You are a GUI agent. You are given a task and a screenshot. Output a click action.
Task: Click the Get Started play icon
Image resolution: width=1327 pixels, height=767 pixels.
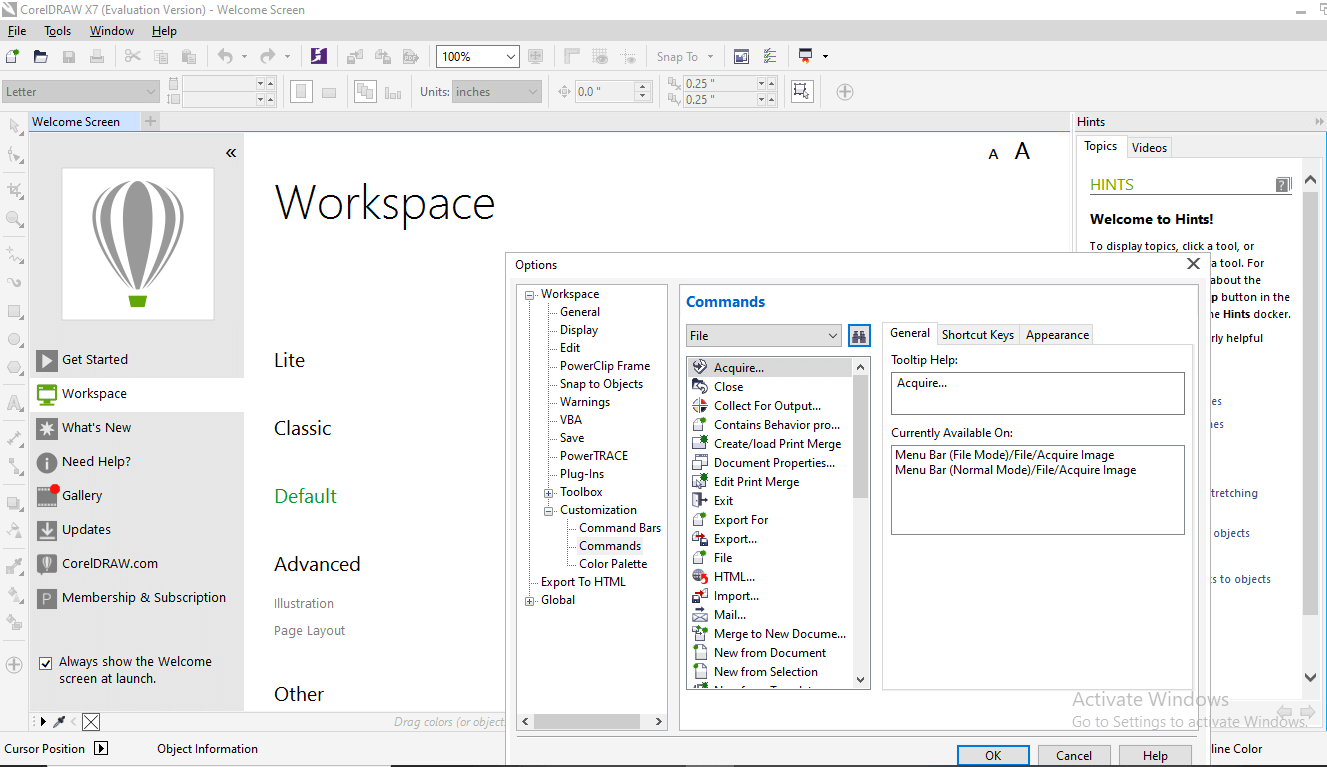(47, 360)
